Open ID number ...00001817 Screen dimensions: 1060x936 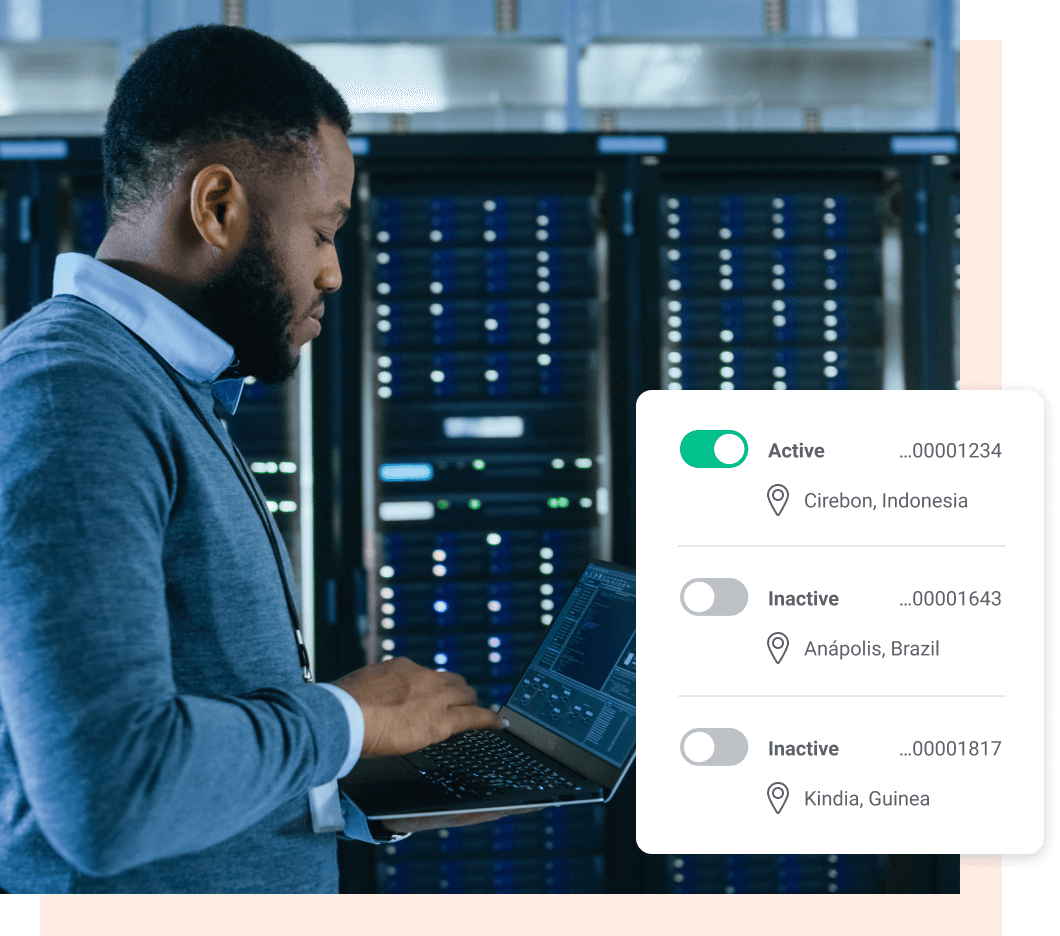(950, 748)
